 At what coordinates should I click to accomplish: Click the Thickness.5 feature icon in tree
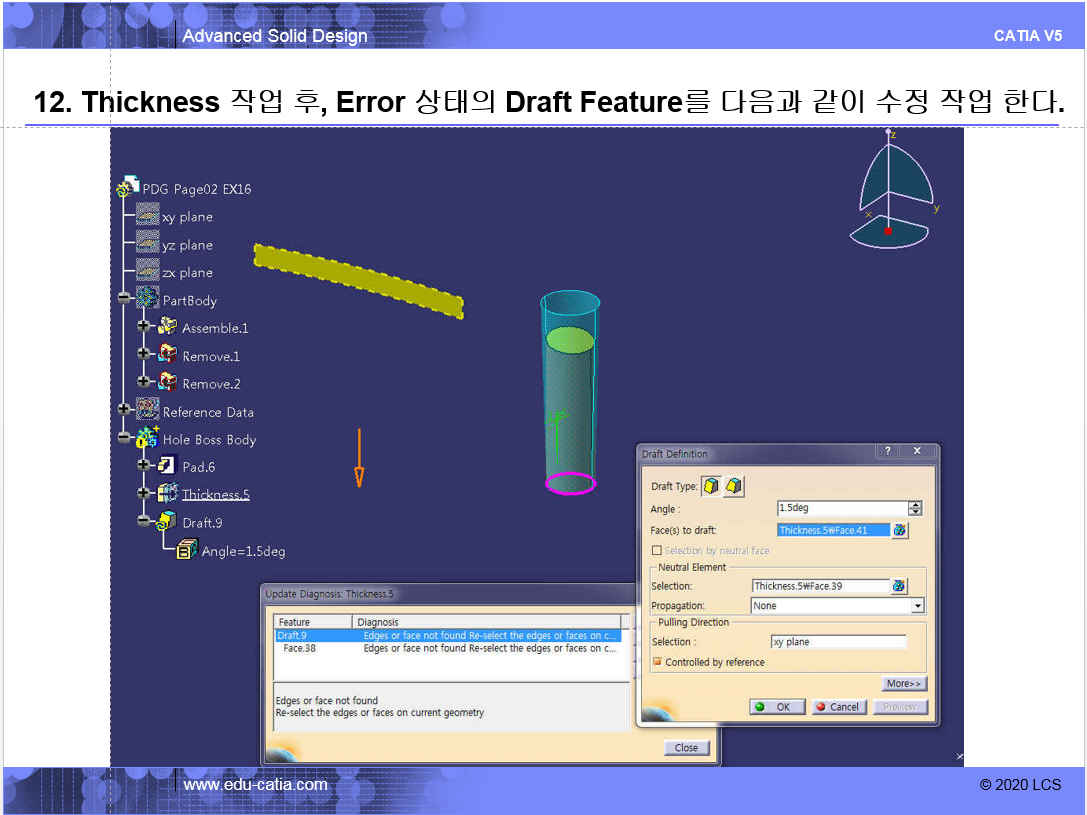[x=167, y=494]
